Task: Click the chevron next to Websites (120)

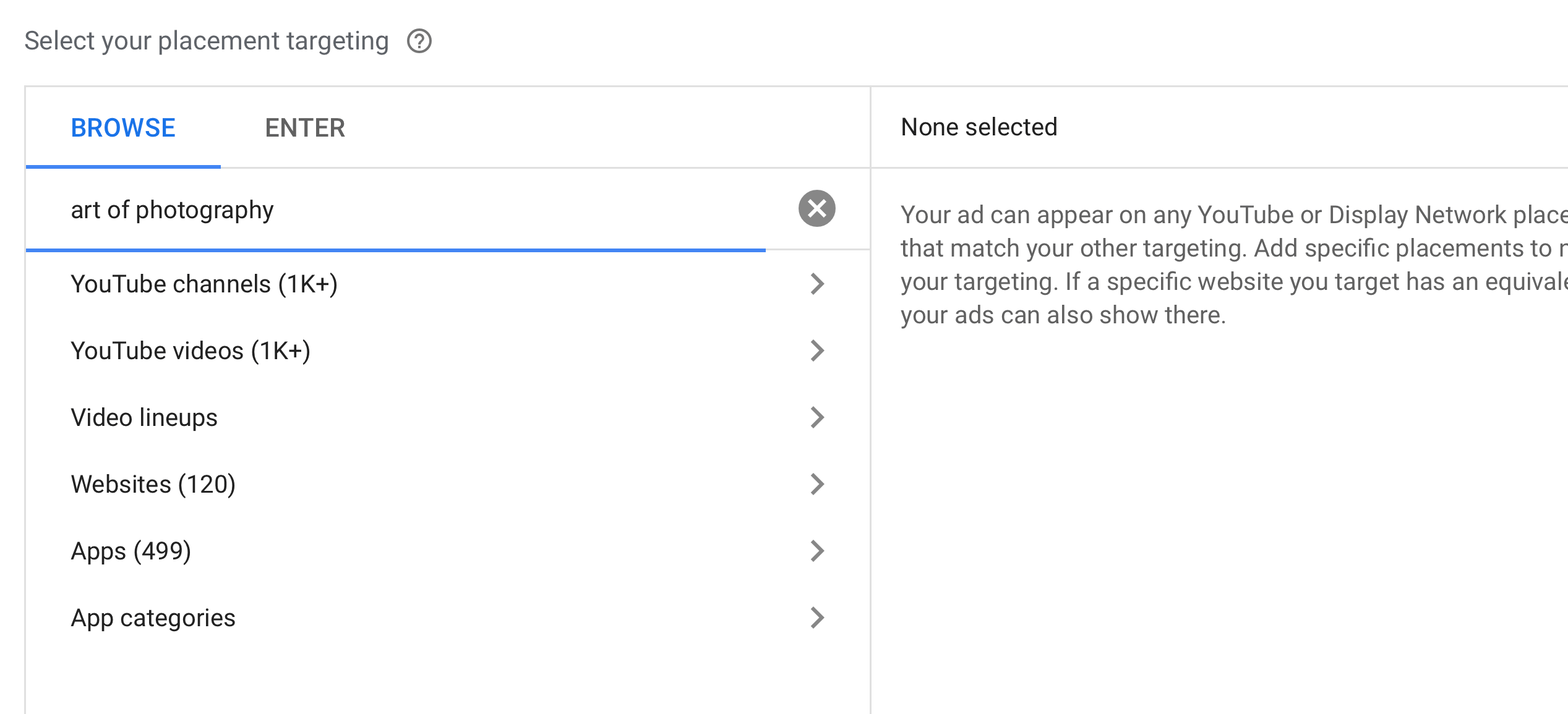Action: 817,484
